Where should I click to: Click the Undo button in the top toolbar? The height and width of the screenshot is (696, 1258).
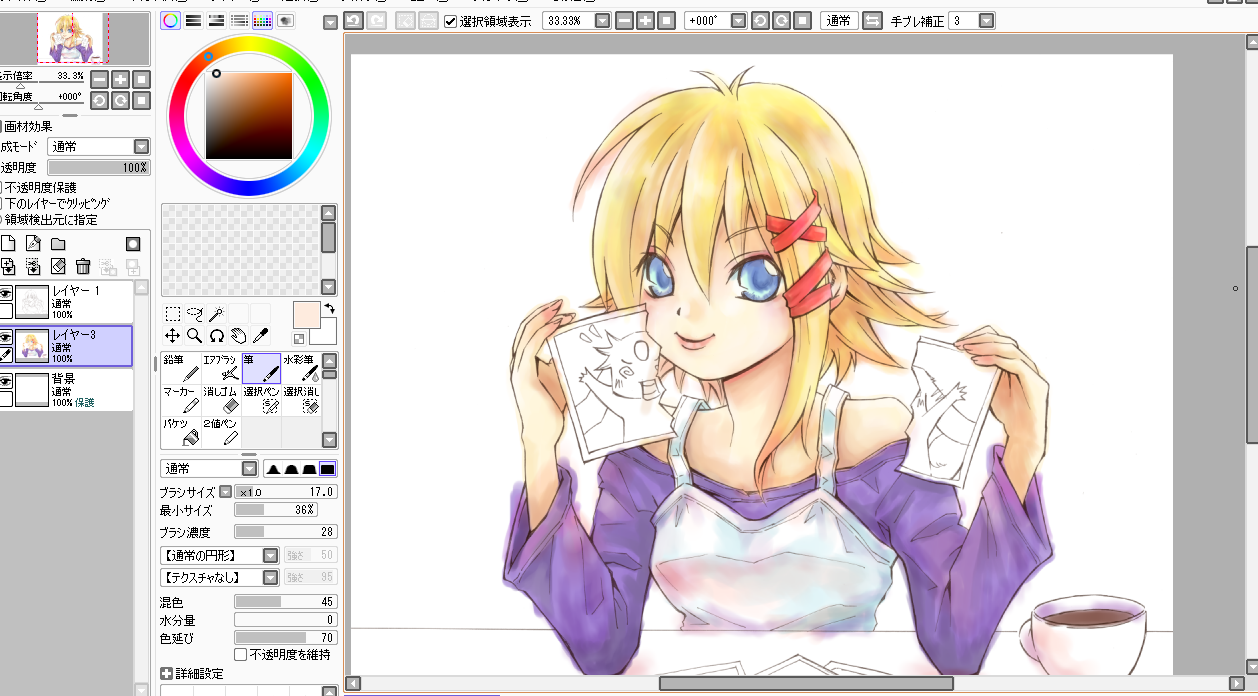coord(353,21)
